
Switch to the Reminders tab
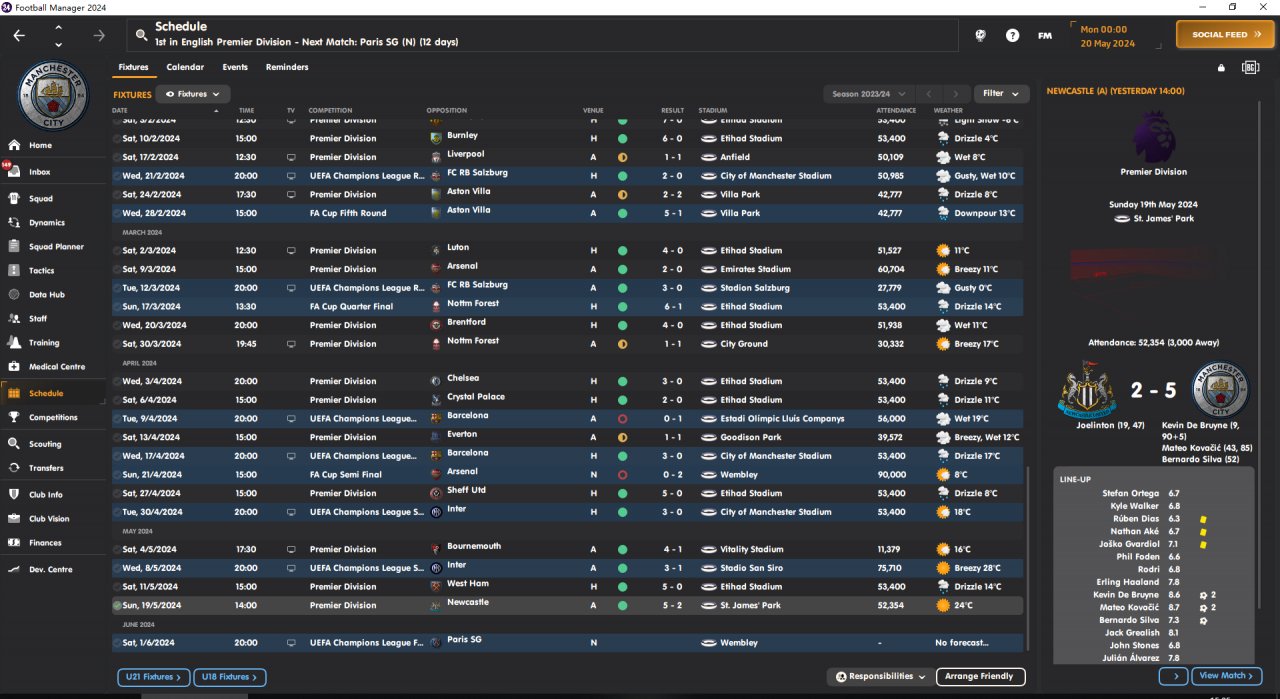[287, 67]
